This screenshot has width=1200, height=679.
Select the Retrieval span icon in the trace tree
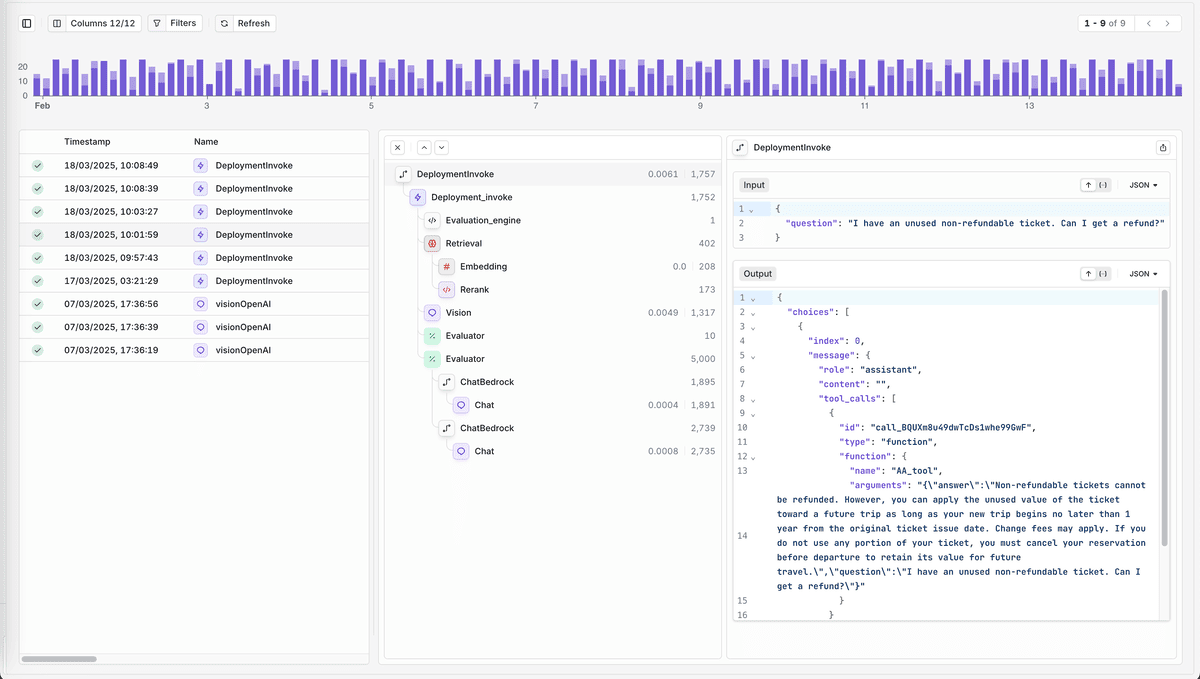(431, 243)
